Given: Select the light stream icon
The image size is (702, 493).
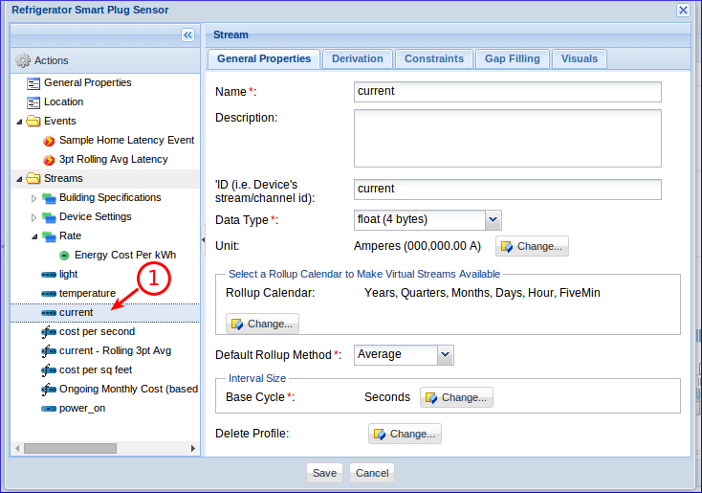Looking at the screenshot, I should click(x=49, y=274).
